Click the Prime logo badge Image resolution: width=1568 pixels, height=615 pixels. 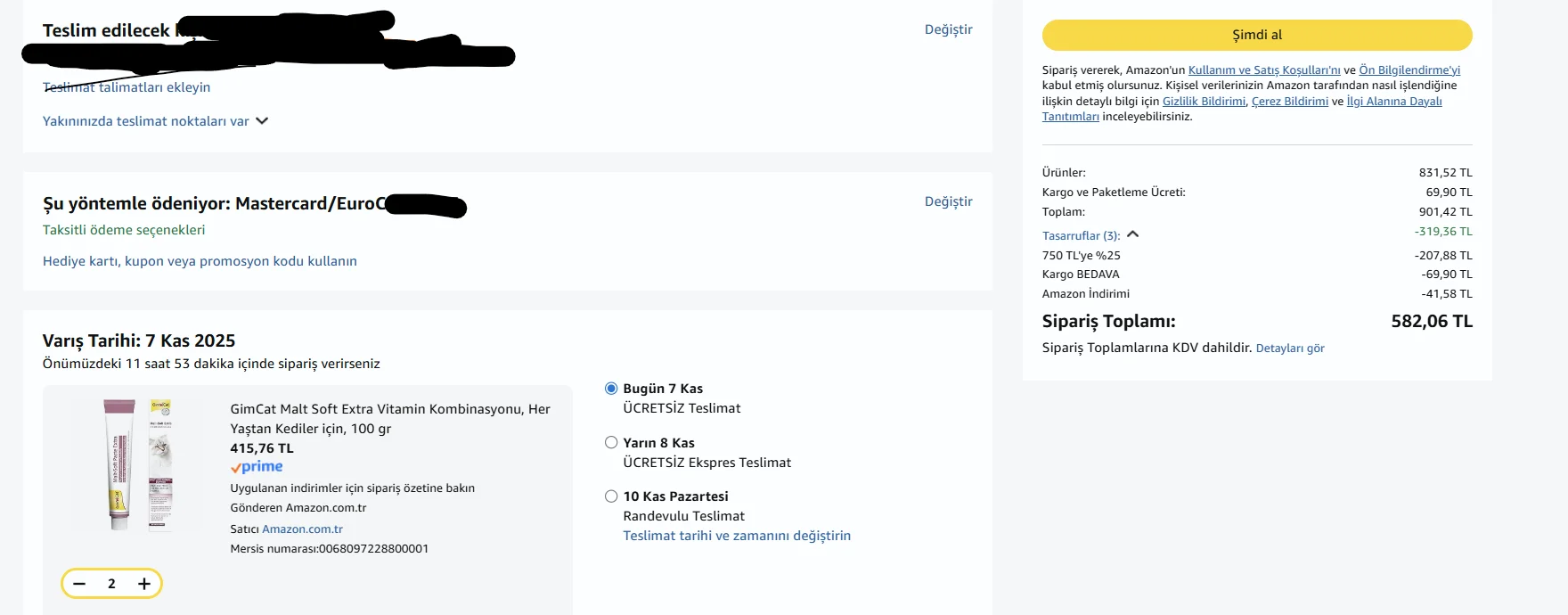coord(257,467)
